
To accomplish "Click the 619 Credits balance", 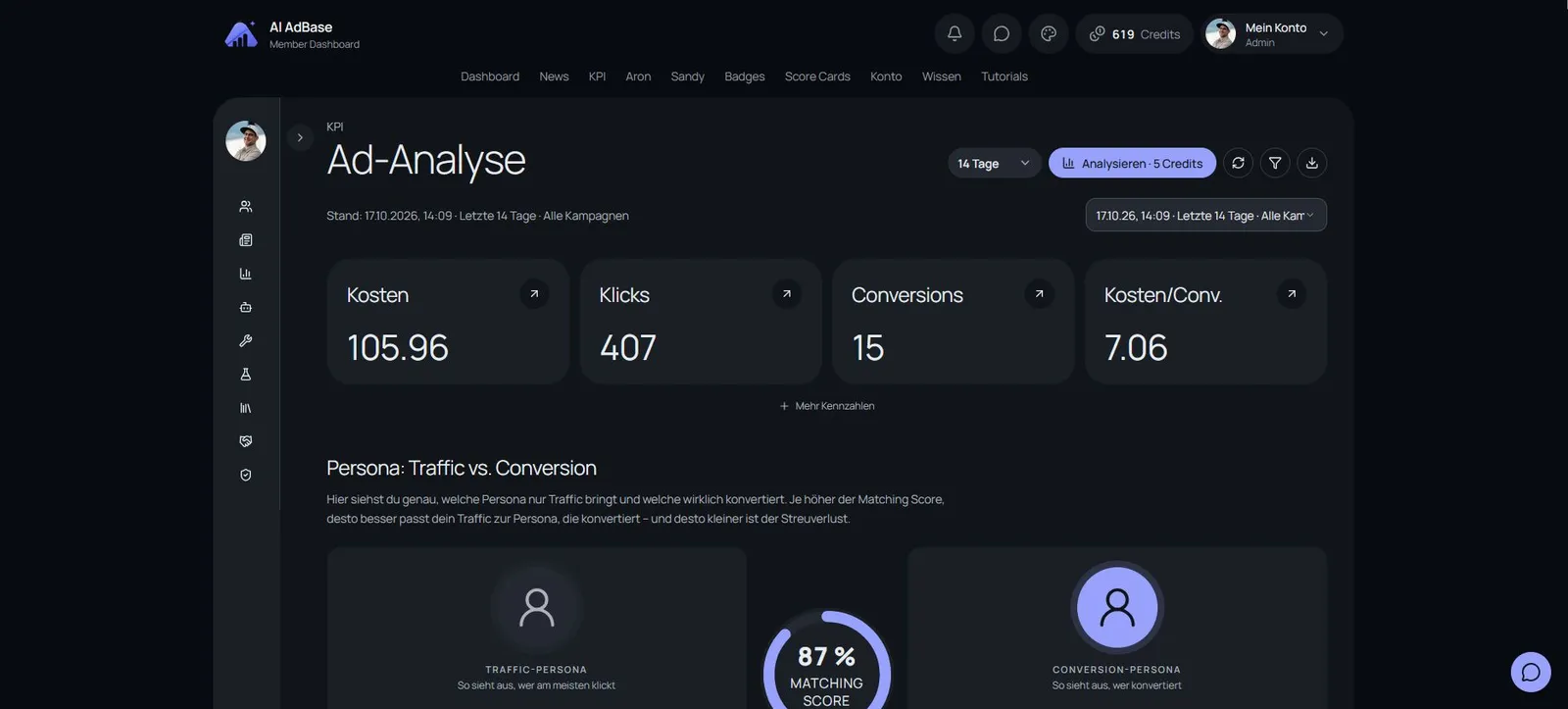I will point(1134,33).
